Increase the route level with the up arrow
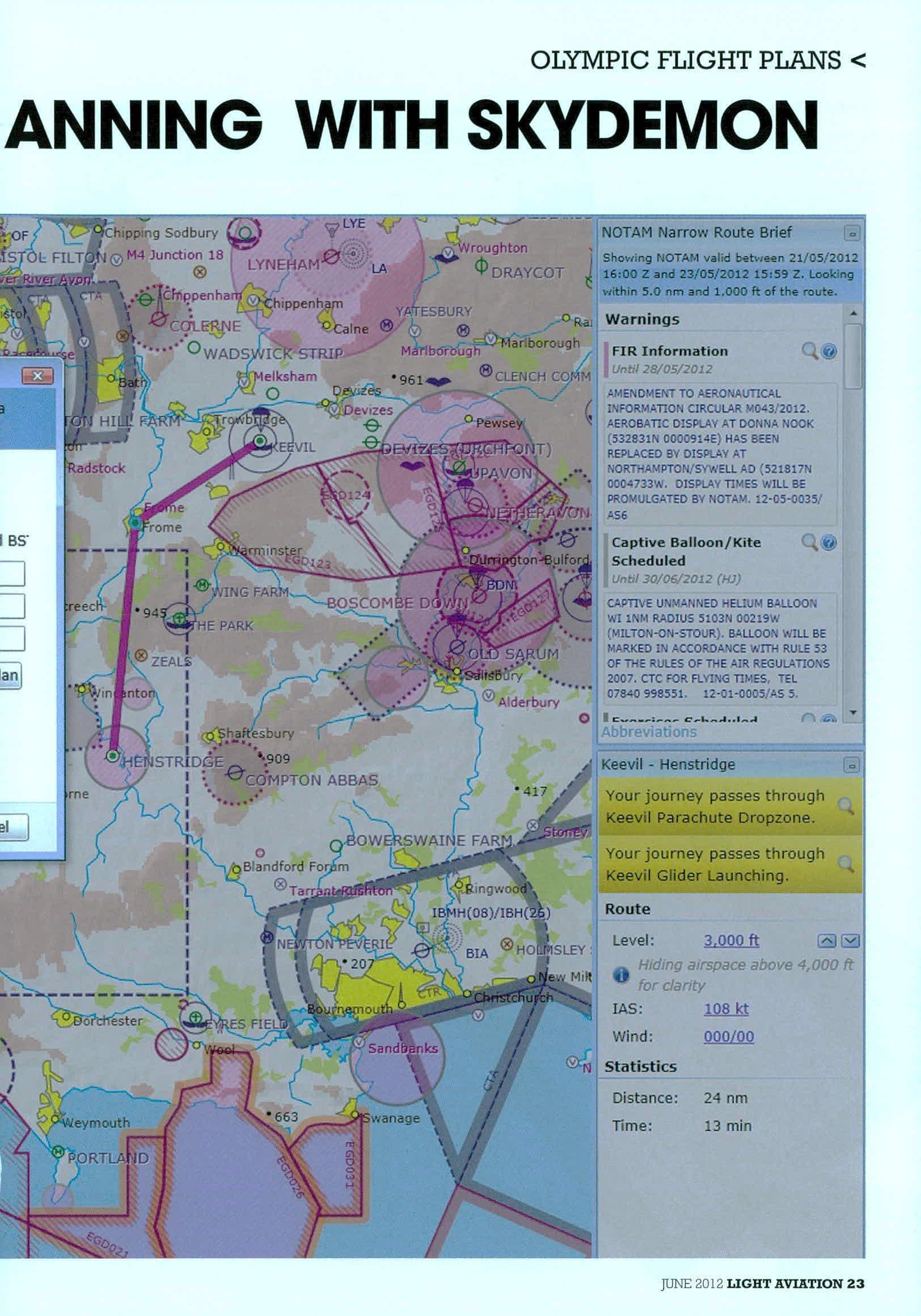 pyautogui.click(x=826, y=941)
